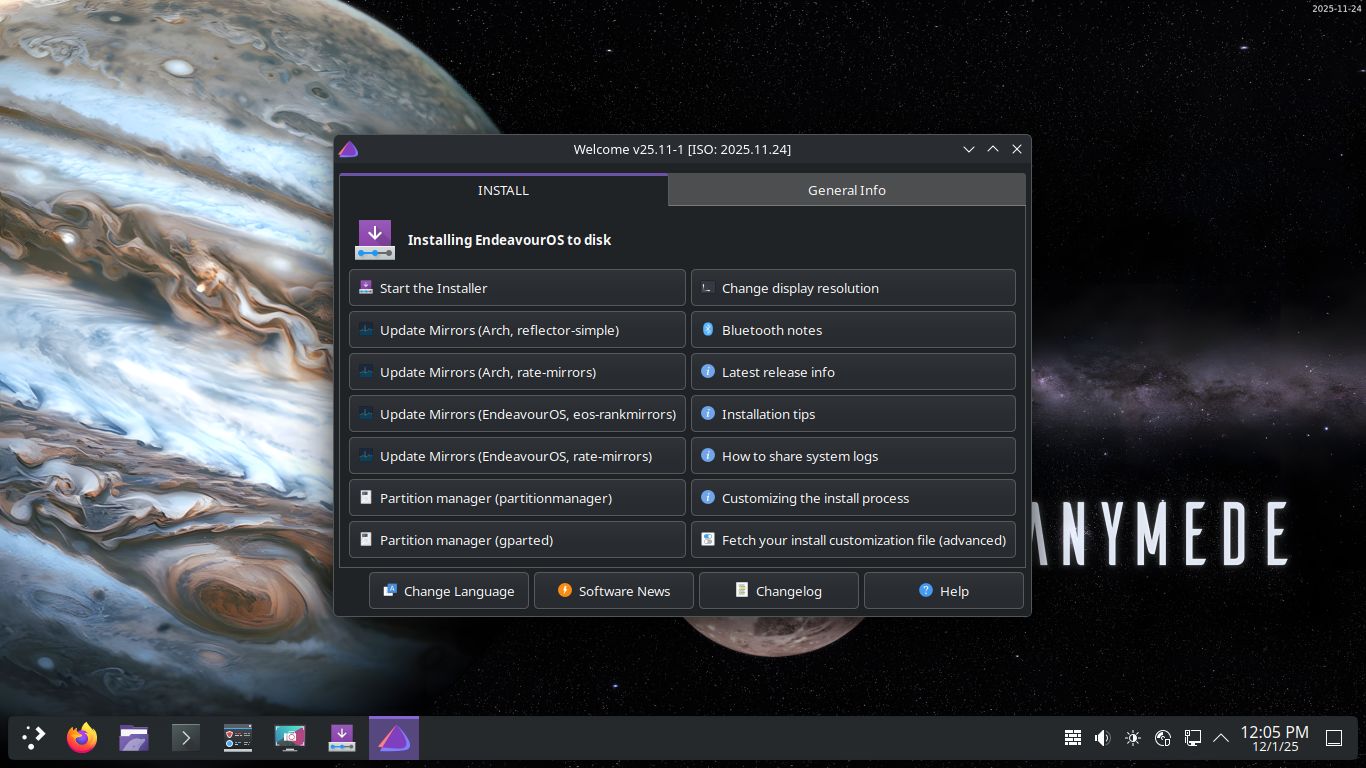Open Installation tips
Viewport: 1366px width, 768px height.
tap(853, 414)
